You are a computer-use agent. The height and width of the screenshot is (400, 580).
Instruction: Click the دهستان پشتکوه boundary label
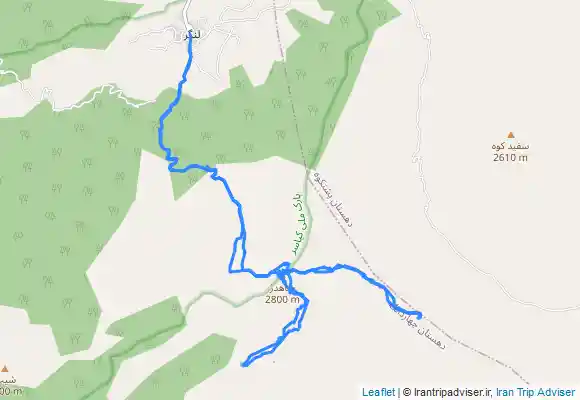coord(333,199)
